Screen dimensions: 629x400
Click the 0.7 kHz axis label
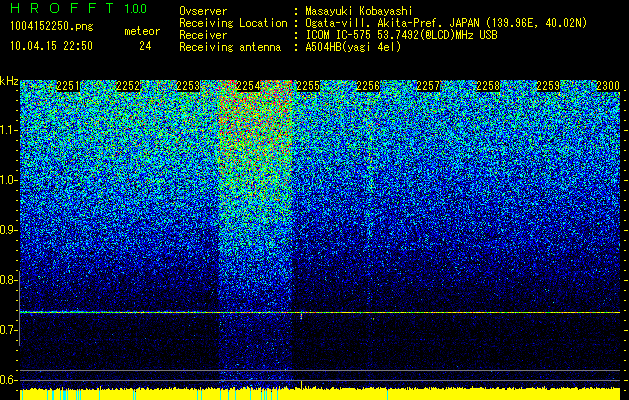[x=8, y=330]
